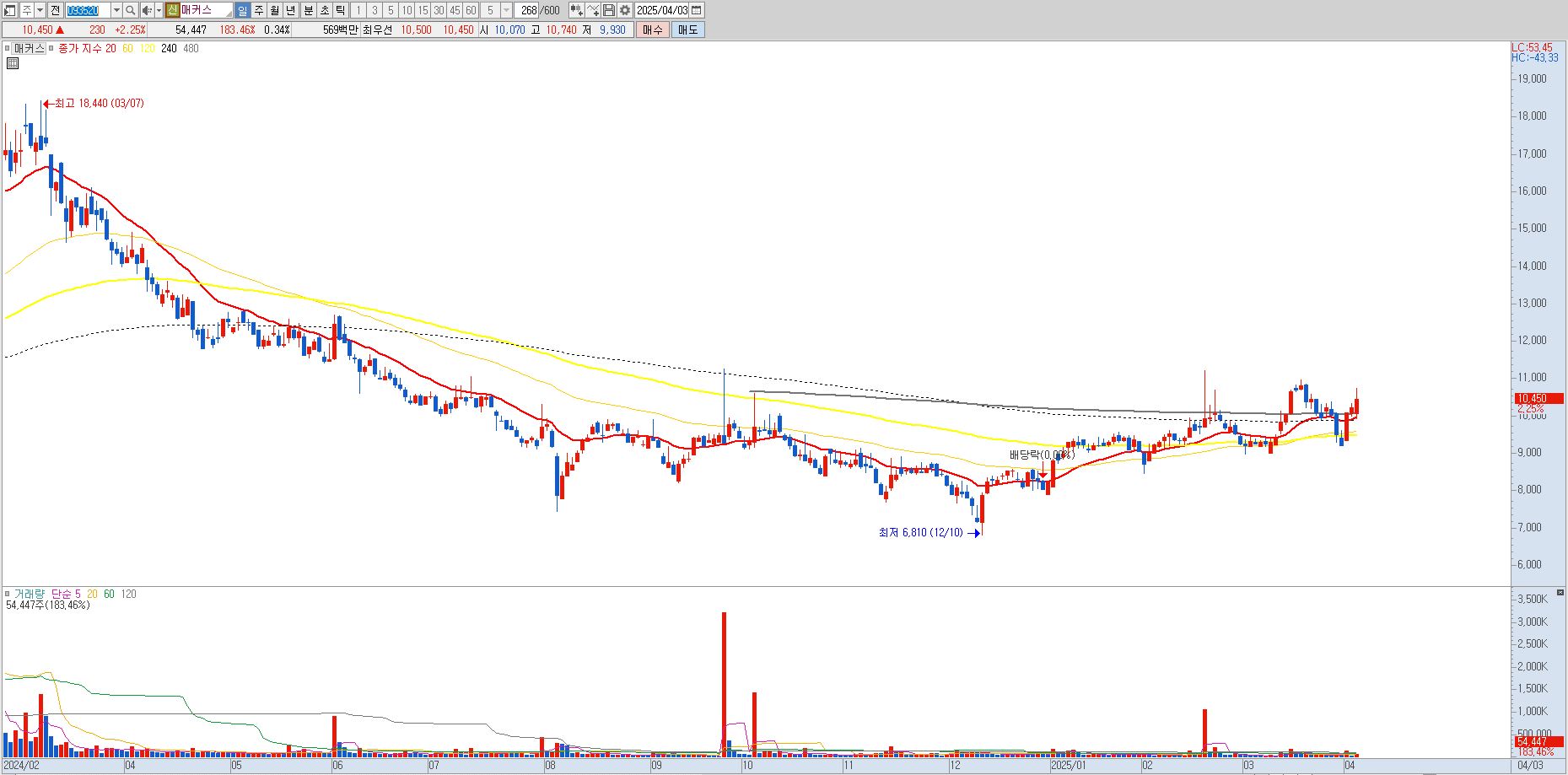Expand the 주 type dropdown arrow
Screen dimensions: 1568x775
point(40,10)
